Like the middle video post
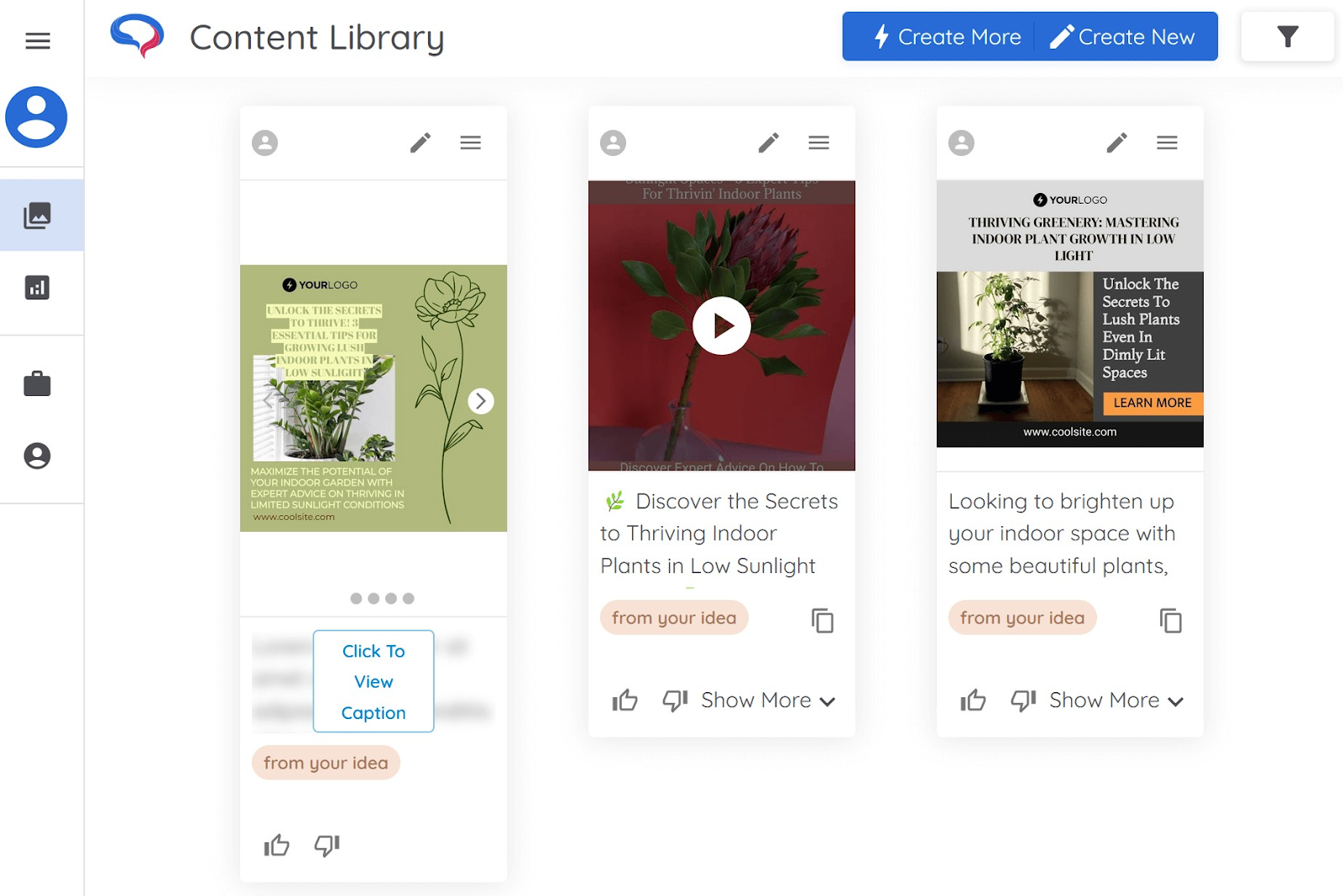Viewport: 1343px width, 896px height. pos(625,700)
